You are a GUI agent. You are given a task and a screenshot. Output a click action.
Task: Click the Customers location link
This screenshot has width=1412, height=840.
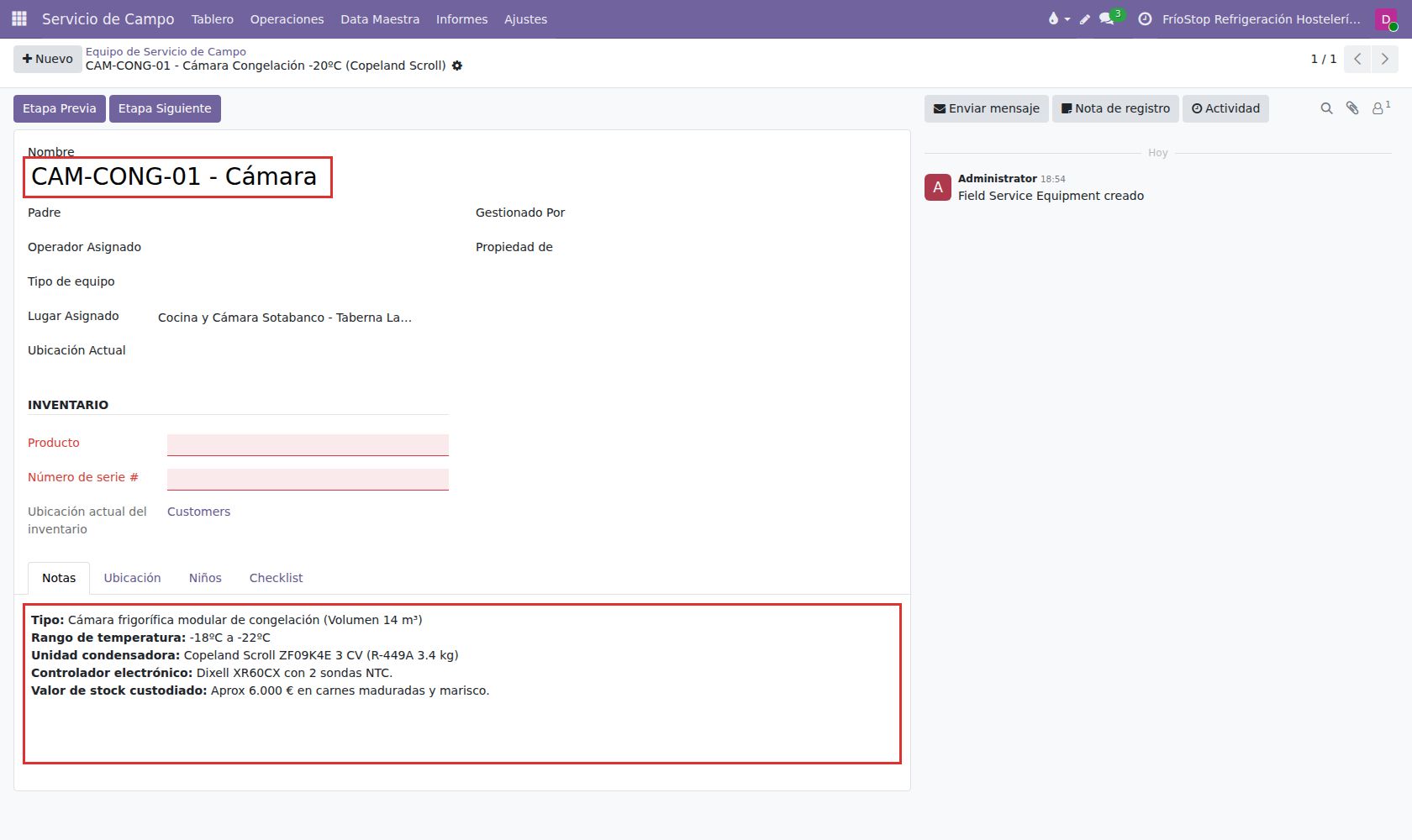pyautogui.click(x=198, y=512)
